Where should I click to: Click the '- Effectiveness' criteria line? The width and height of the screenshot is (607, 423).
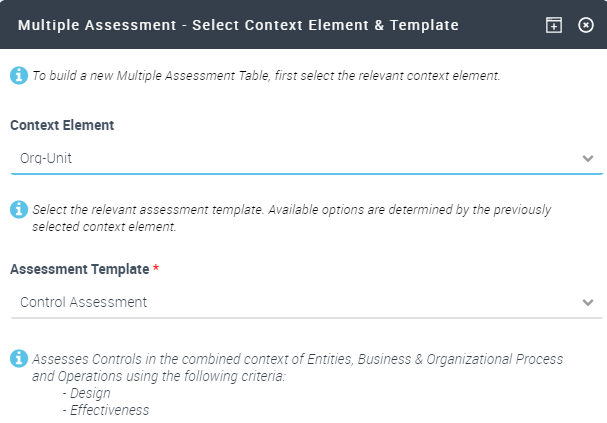coord(105,410)
